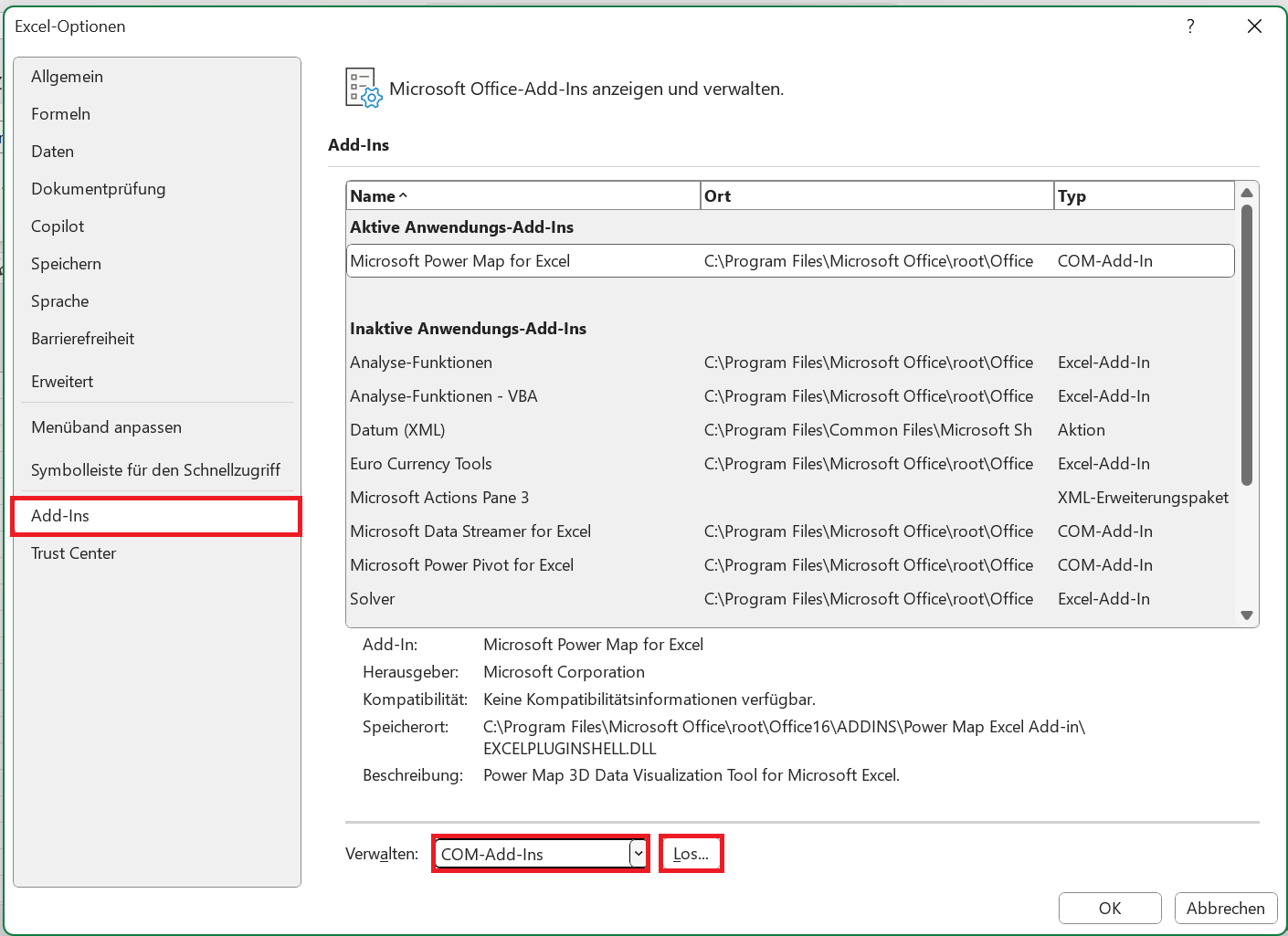Select Microsoft Power Map for Excel row
The image size is (1288, 936).
pyautogui.click(x=790, y=261)
